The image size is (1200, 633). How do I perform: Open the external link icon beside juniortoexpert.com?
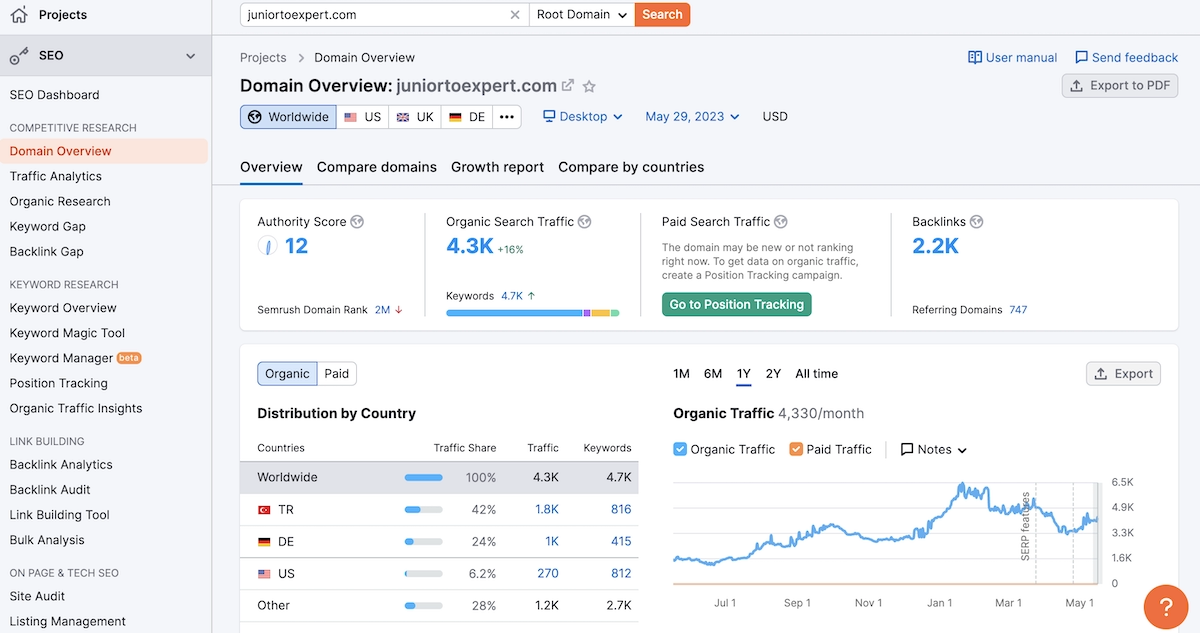coord(568,86)
